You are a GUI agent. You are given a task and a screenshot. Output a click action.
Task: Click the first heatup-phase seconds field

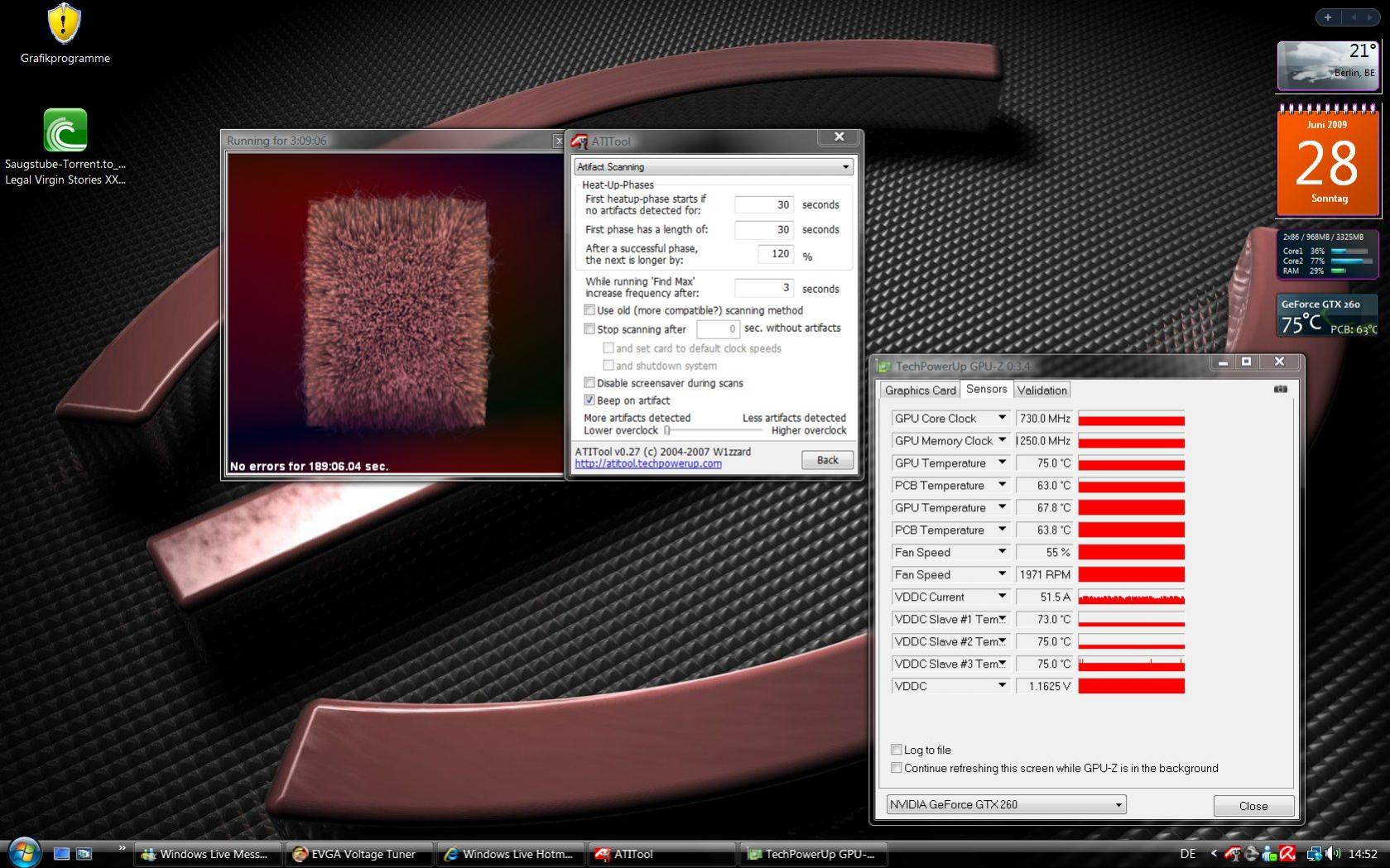(764, 204)
